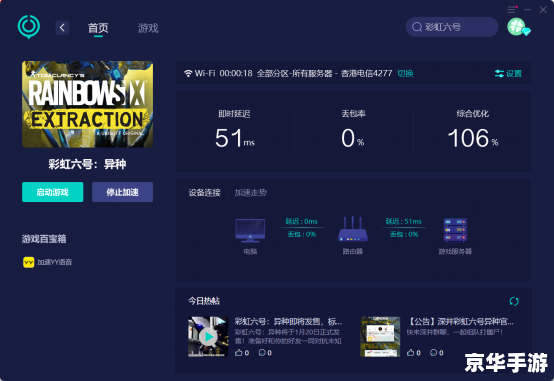This screenshot has width=554, height=381.
Task: Click the 0% 丢包率 value
Action: tap(353, 138)
